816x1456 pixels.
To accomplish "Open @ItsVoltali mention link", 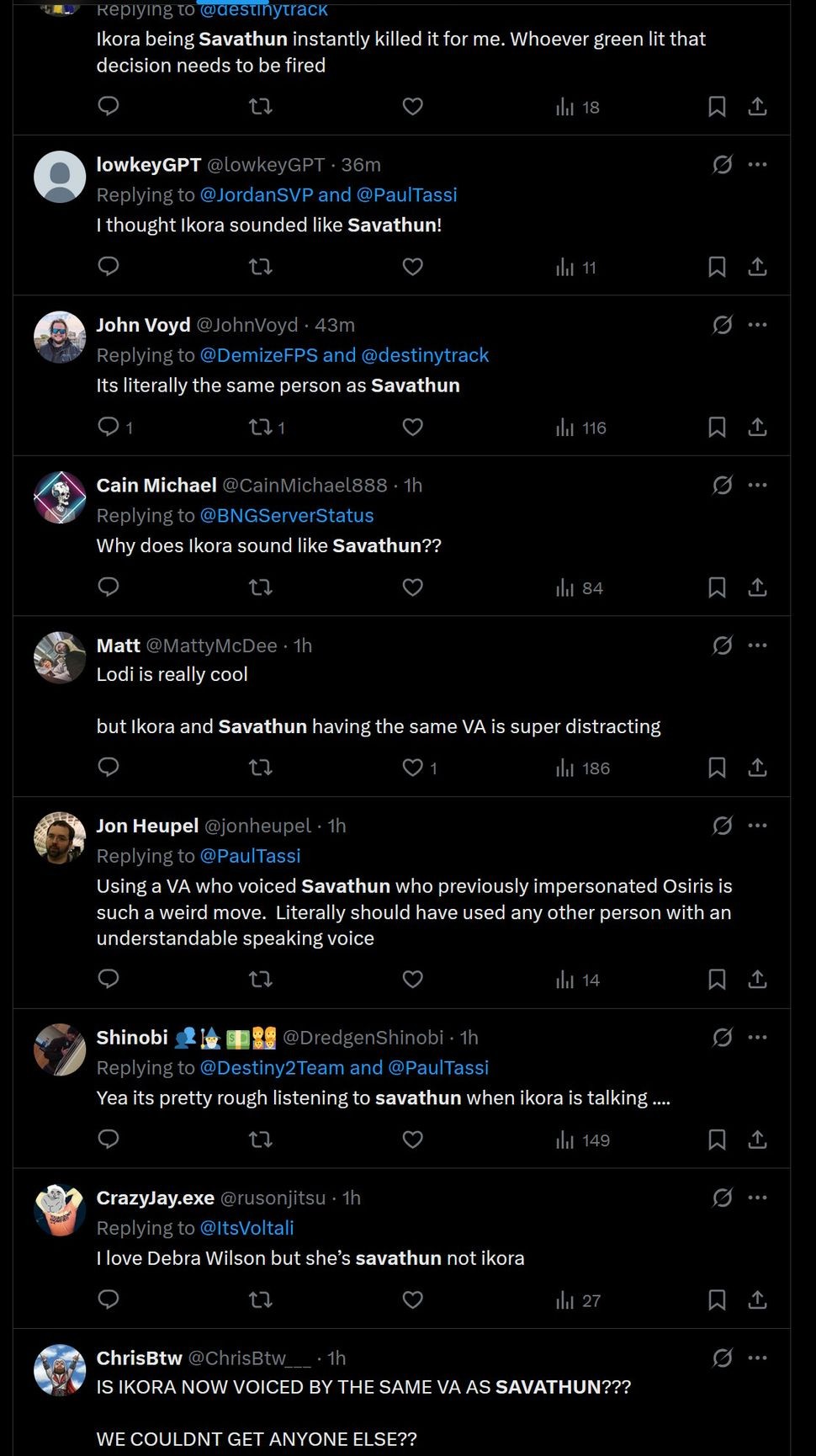I will tap(246, 1228).
